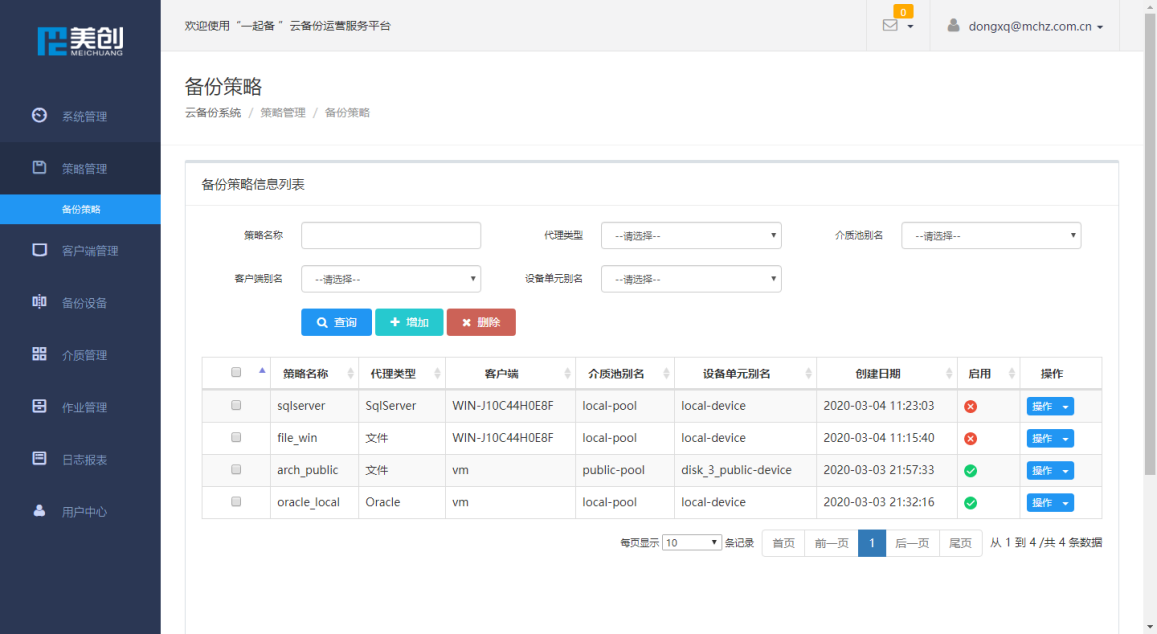
Task: Go to 后一页 next page
Action: click(912, 543)
